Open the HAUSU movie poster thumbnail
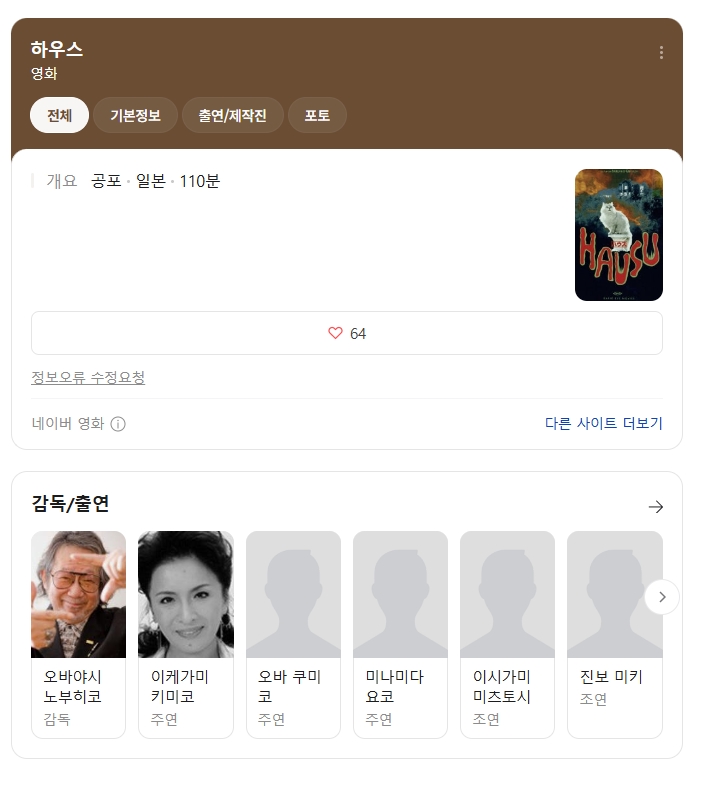Image resolution: width=701 pixels, height=793 pixels. (619, 235)
